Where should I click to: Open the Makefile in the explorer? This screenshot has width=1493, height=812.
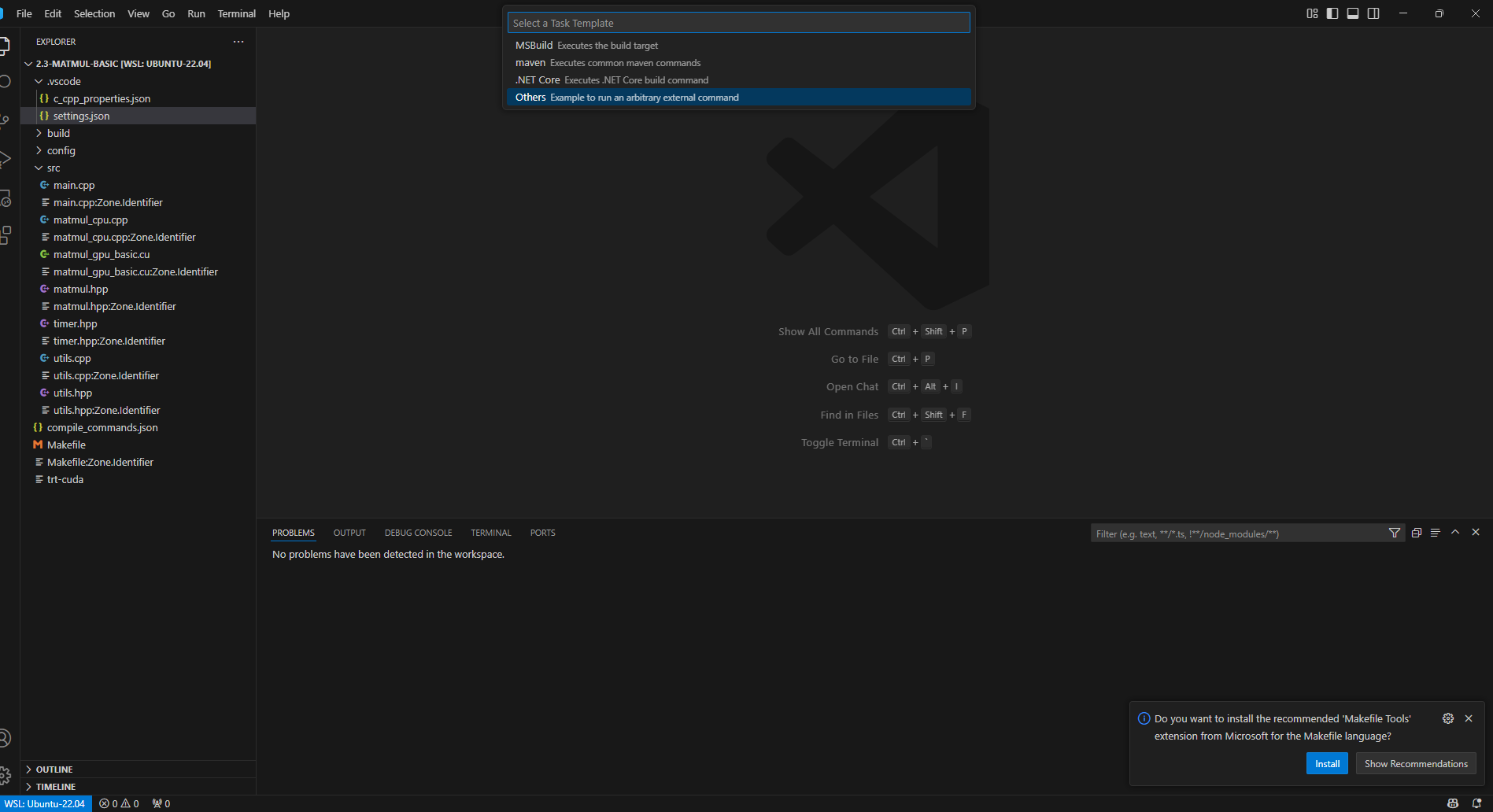click(66, 445)
